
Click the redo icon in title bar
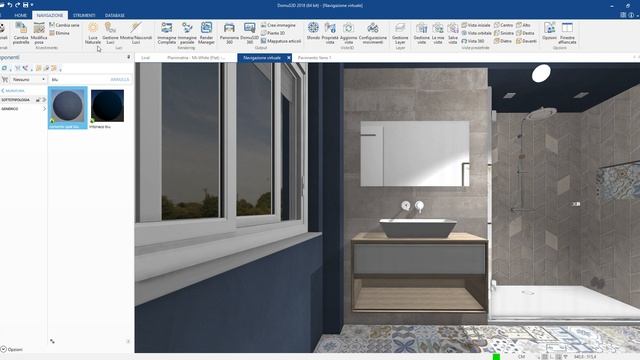point(18,5)
